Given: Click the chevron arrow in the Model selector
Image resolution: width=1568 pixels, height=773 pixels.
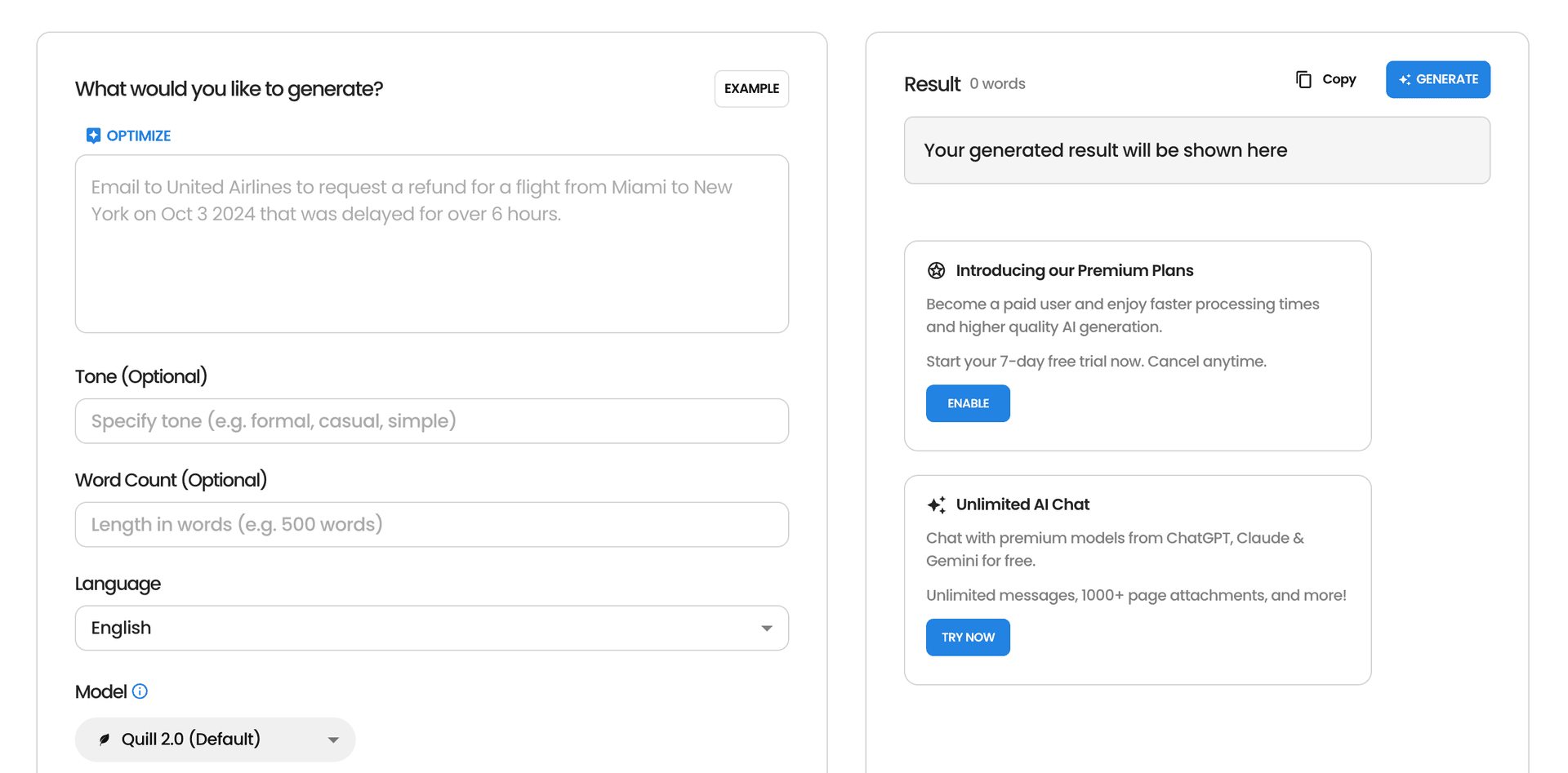Looking at the screenshot, I should tap(332, 740).
